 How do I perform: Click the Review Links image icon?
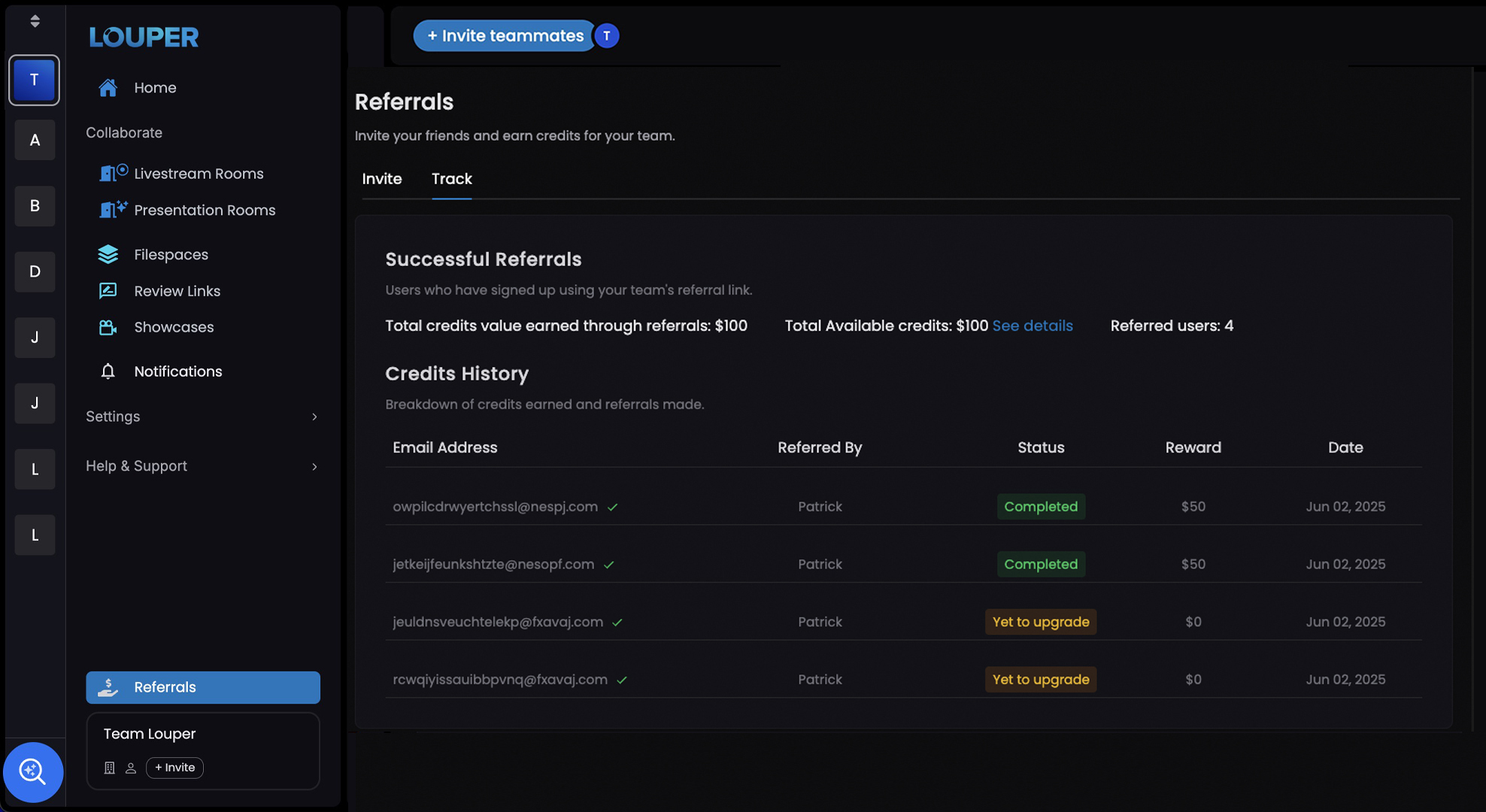[x=108, y=291]
